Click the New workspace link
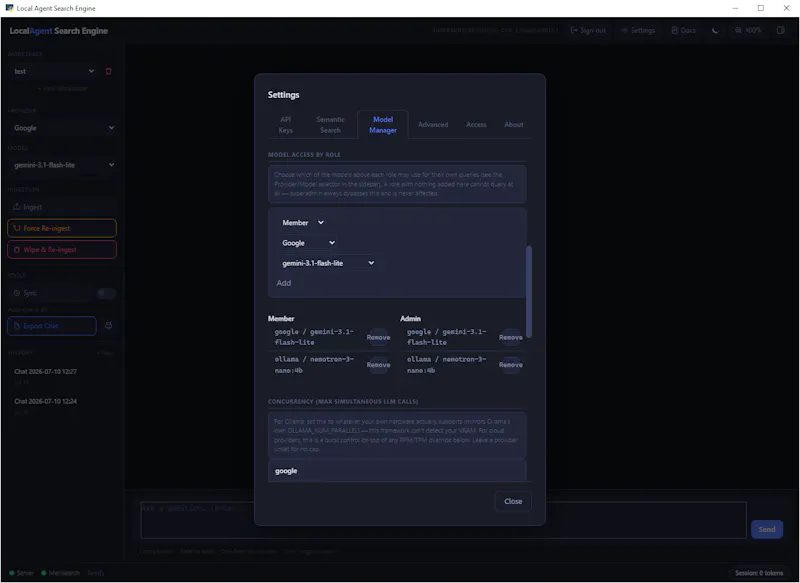Screen dimensions: 800x583 tap(62, 88)
